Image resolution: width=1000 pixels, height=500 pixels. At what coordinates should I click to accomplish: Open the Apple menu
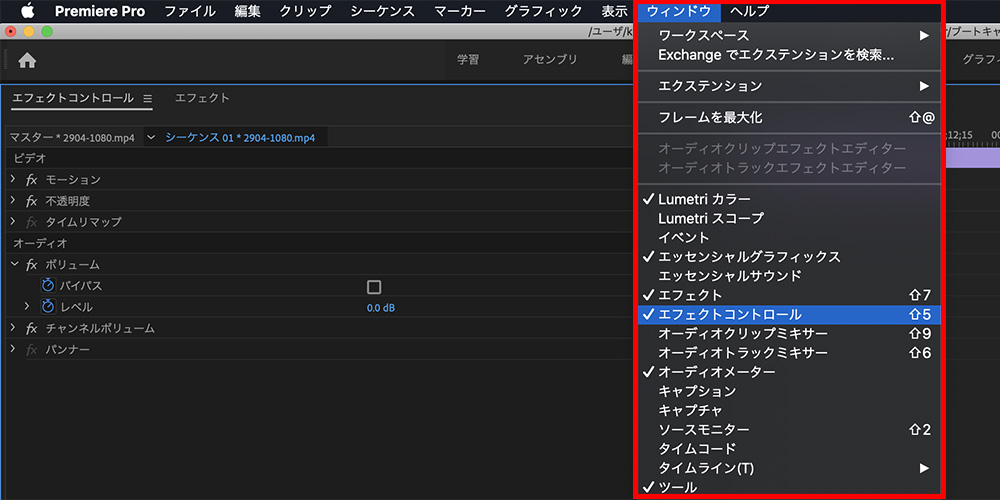coord(27,11)
